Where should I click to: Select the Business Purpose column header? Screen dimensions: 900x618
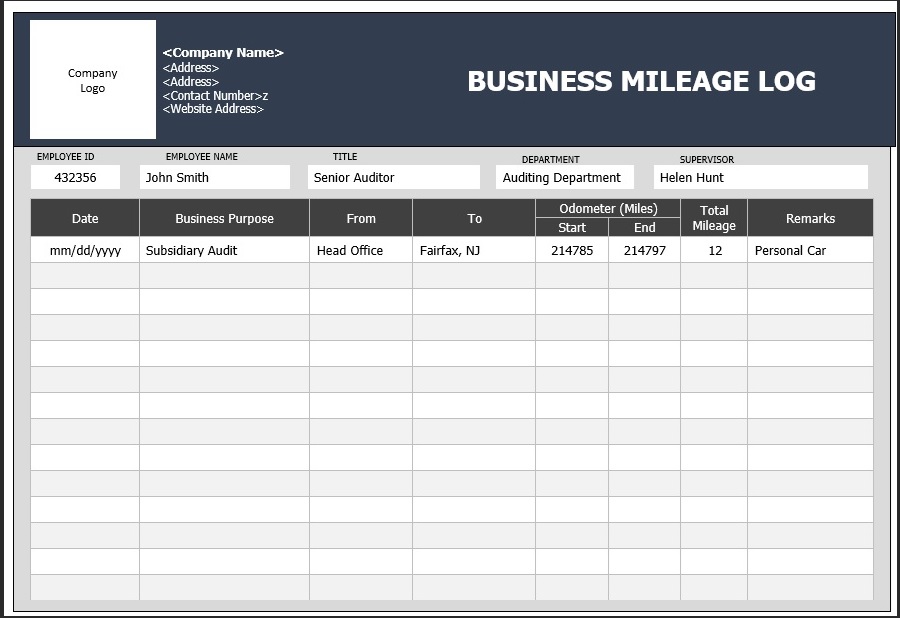coord(223,218)
